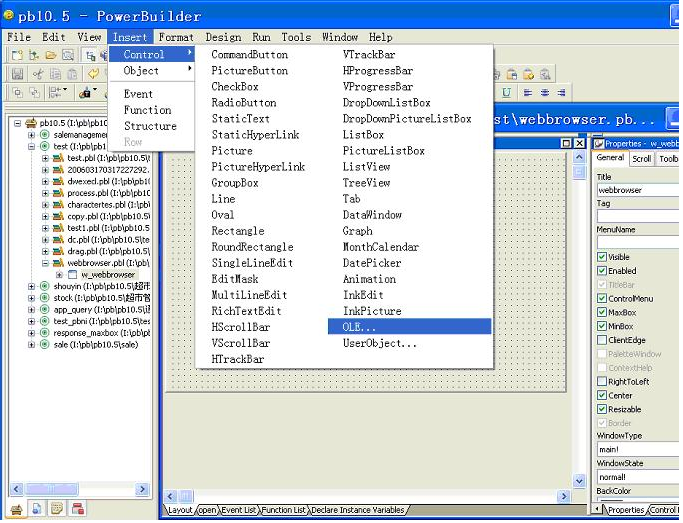Click the Tag input field
683x523 pixels.
(x=638, y=216)
